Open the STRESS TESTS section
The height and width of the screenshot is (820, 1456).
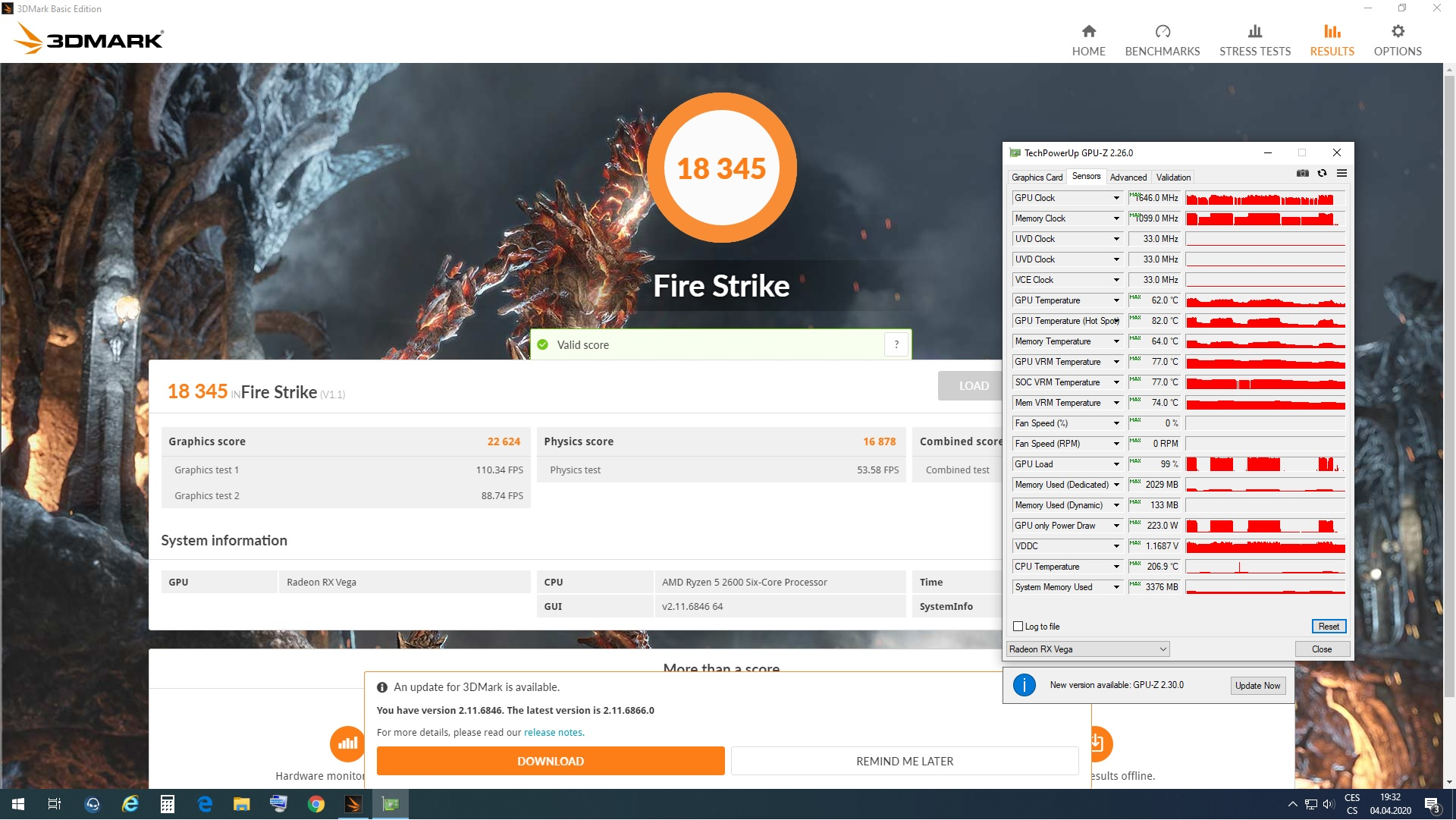(x=1255, y=40)
